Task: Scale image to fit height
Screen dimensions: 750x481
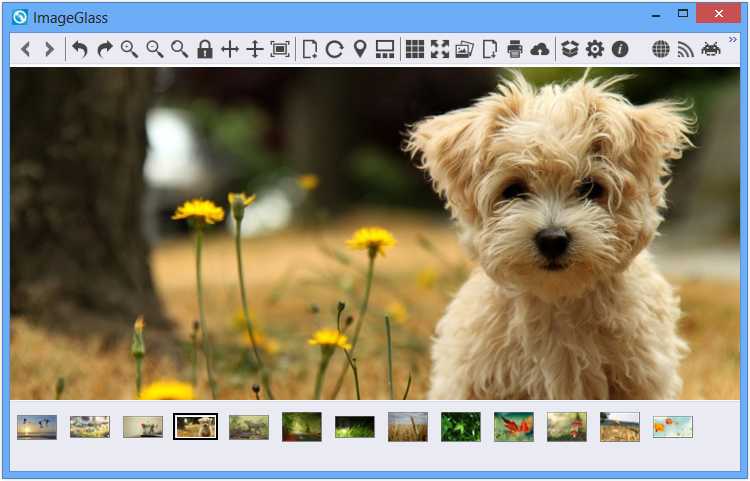Action: point(255,49)
